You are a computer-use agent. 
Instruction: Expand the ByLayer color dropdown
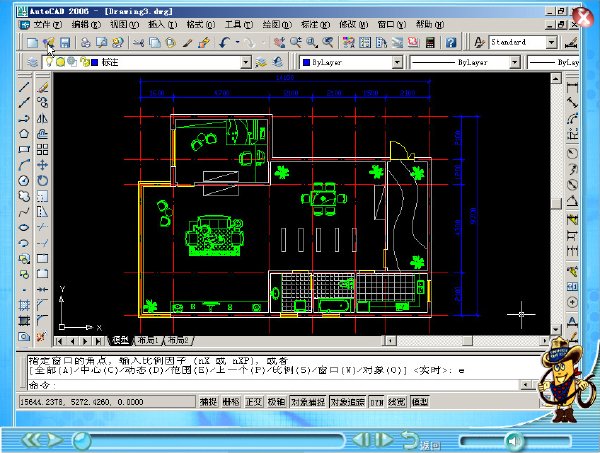coord(397,62)
